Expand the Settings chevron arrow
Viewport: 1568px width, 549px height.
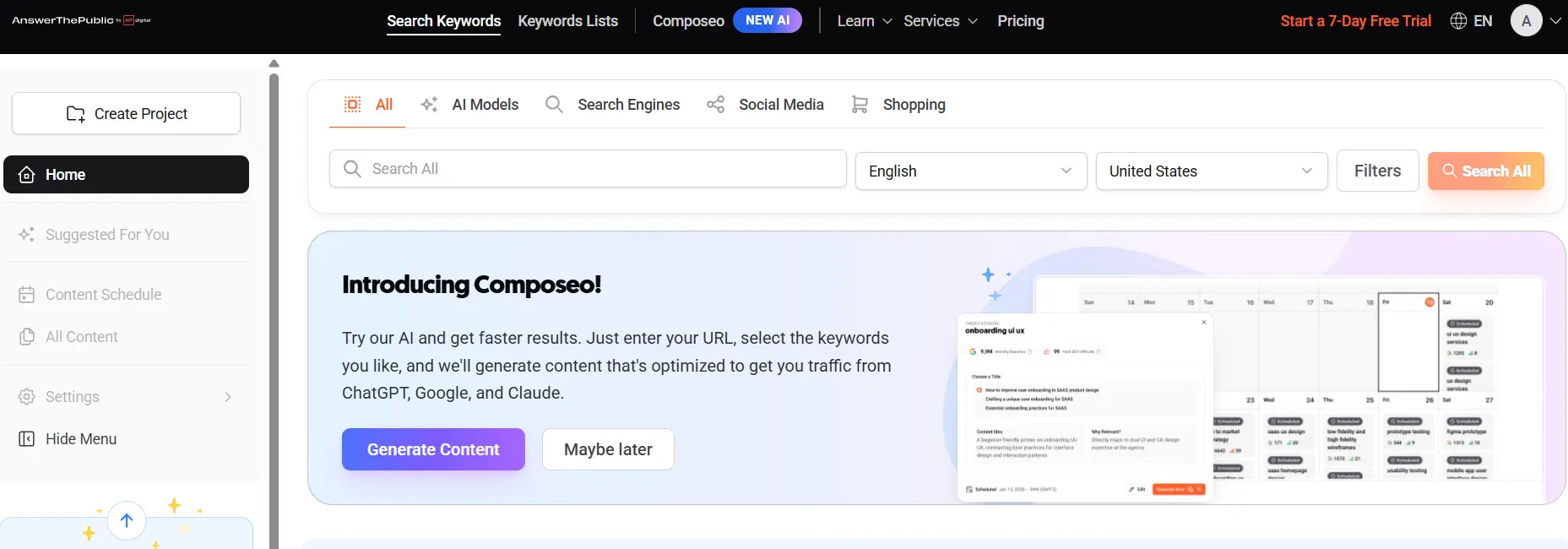point(227,397)
